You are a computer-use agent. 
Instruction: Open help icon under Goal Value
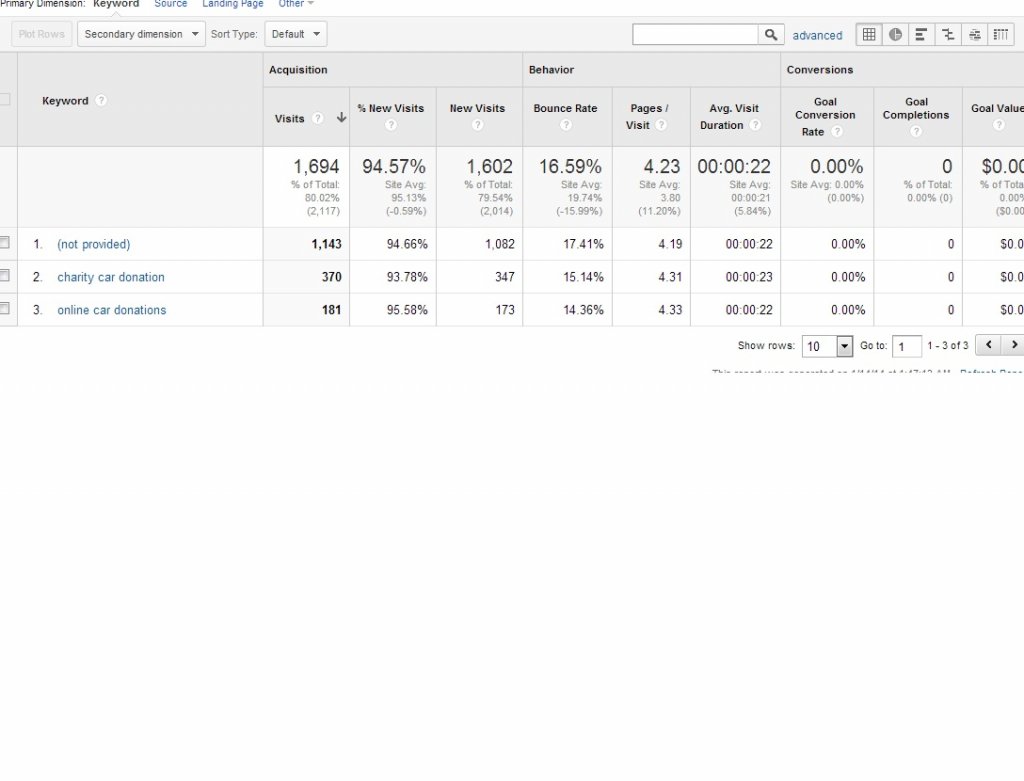[999, 125]
